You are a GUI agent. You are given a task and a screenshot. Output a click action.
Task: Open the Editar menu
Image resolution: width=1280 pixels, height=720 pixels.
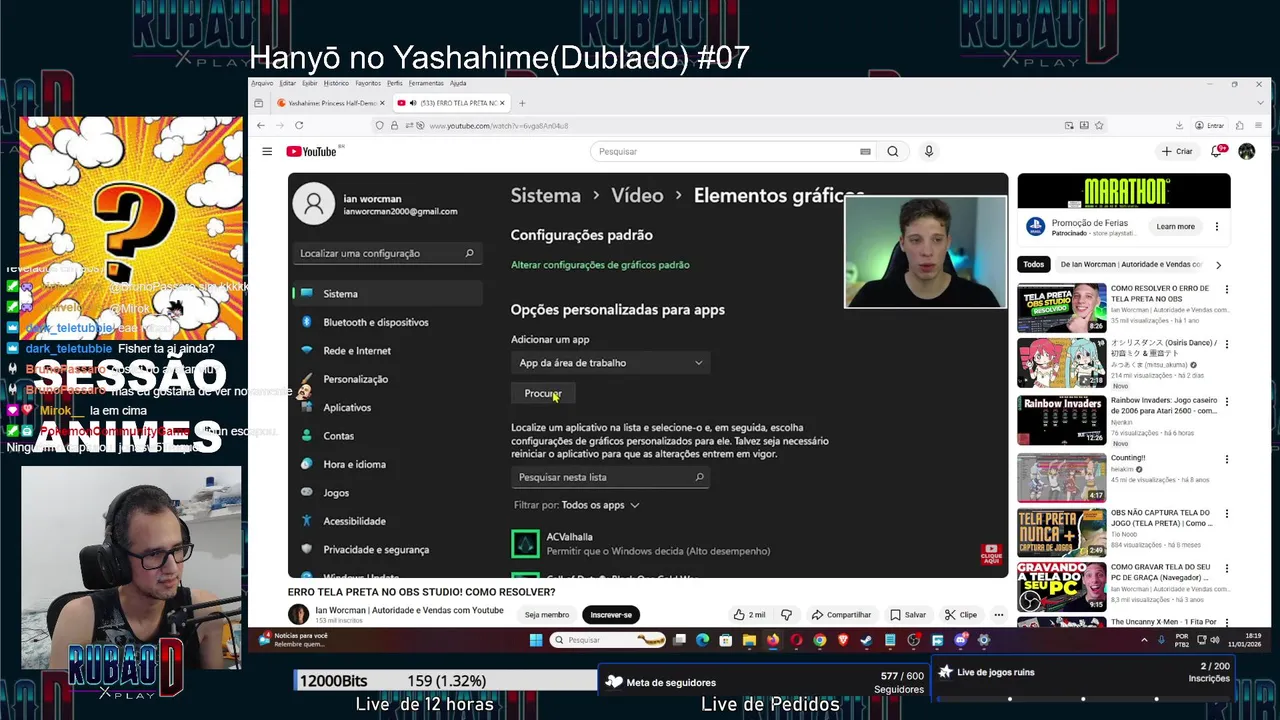287,83
